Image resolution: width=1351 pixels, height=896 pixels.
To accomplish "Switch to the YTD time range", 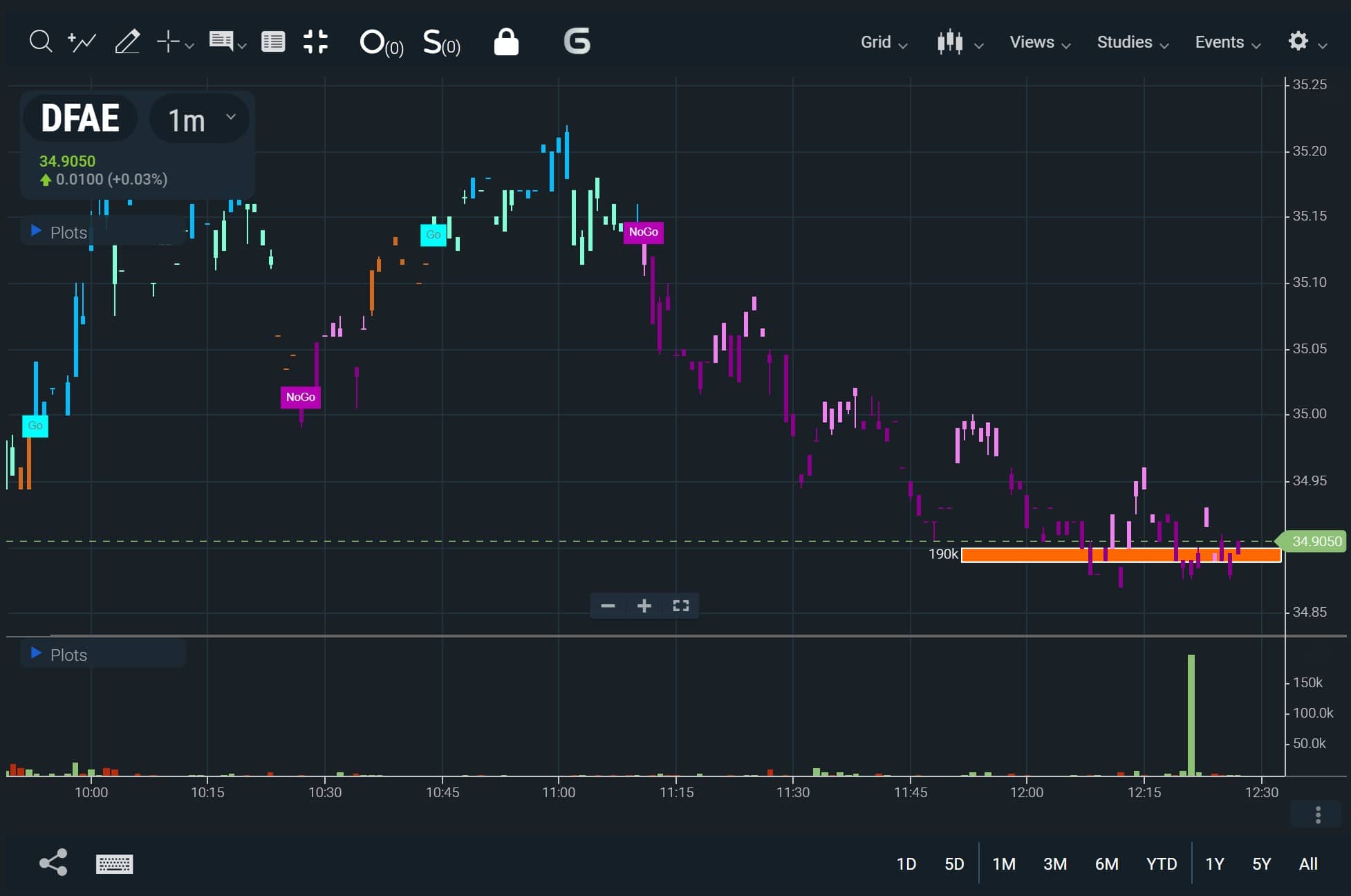I will (1162, 864).
